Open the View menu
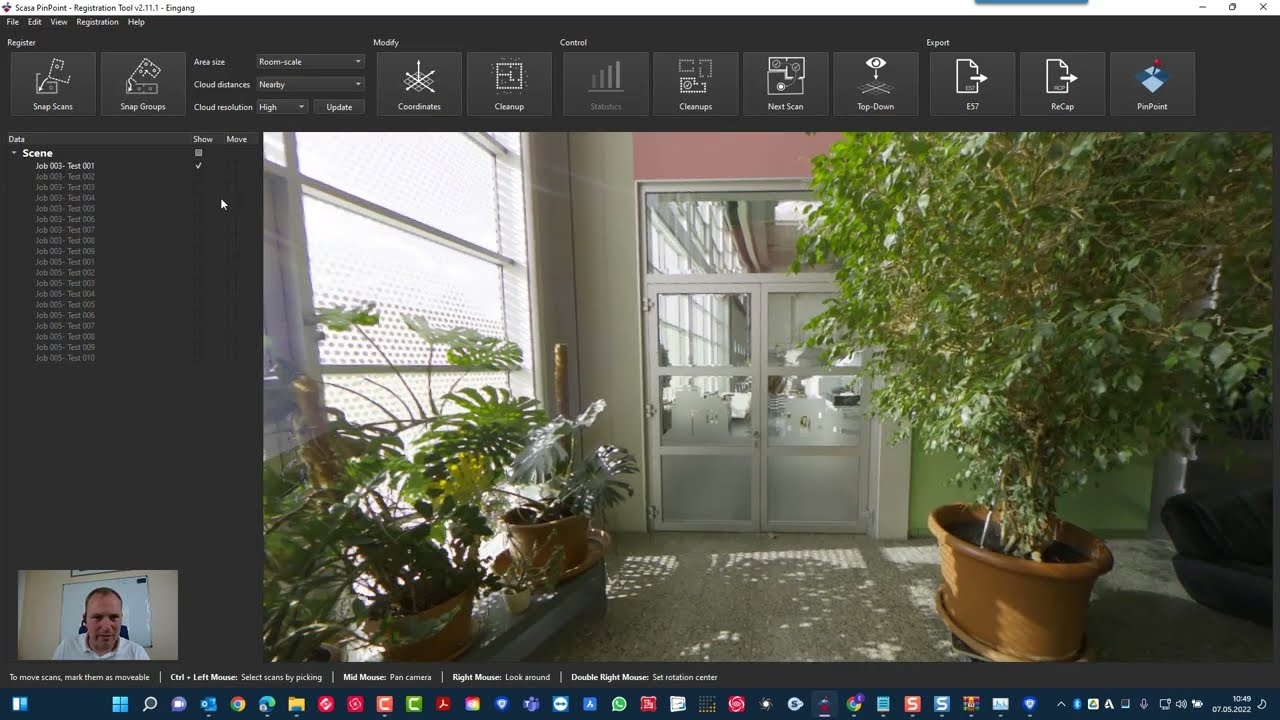Screen dimensions: 1280x720 (x=59, y=22)
